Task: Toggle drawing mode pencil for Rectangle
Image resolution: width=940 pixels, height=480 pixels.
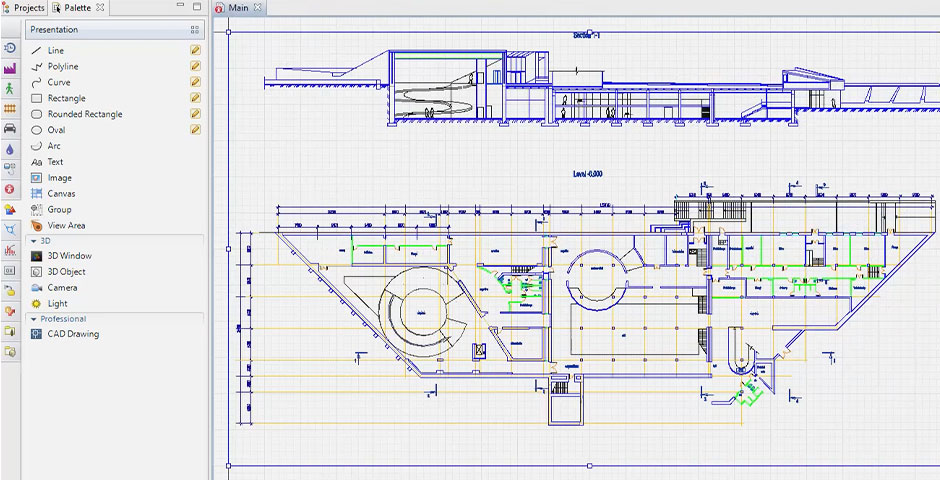Action: [196, 98]
